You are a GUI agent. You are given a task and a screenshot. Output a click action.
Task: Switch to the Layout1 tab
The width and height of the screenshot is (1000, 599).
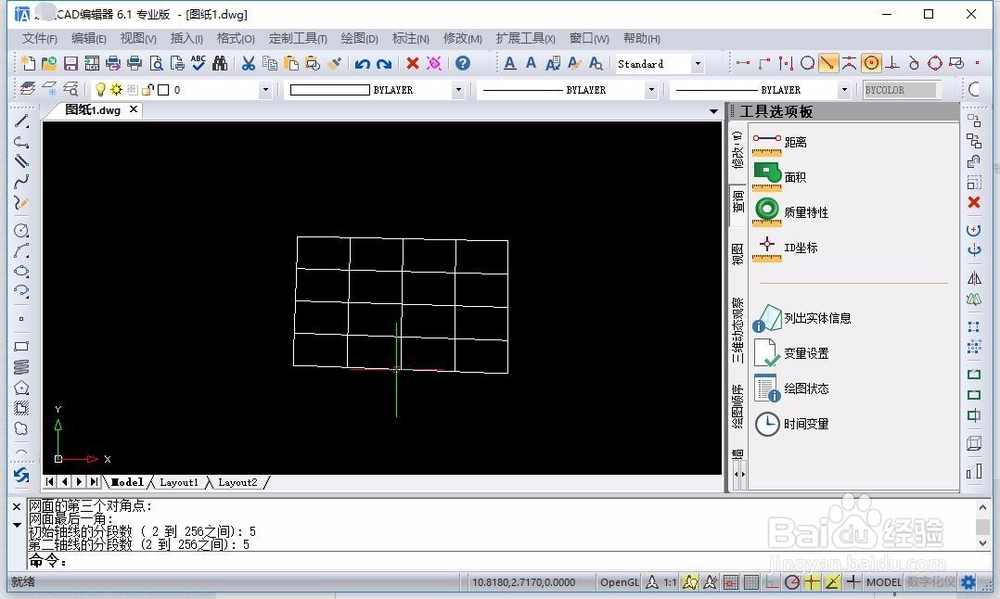pos(179,482)
